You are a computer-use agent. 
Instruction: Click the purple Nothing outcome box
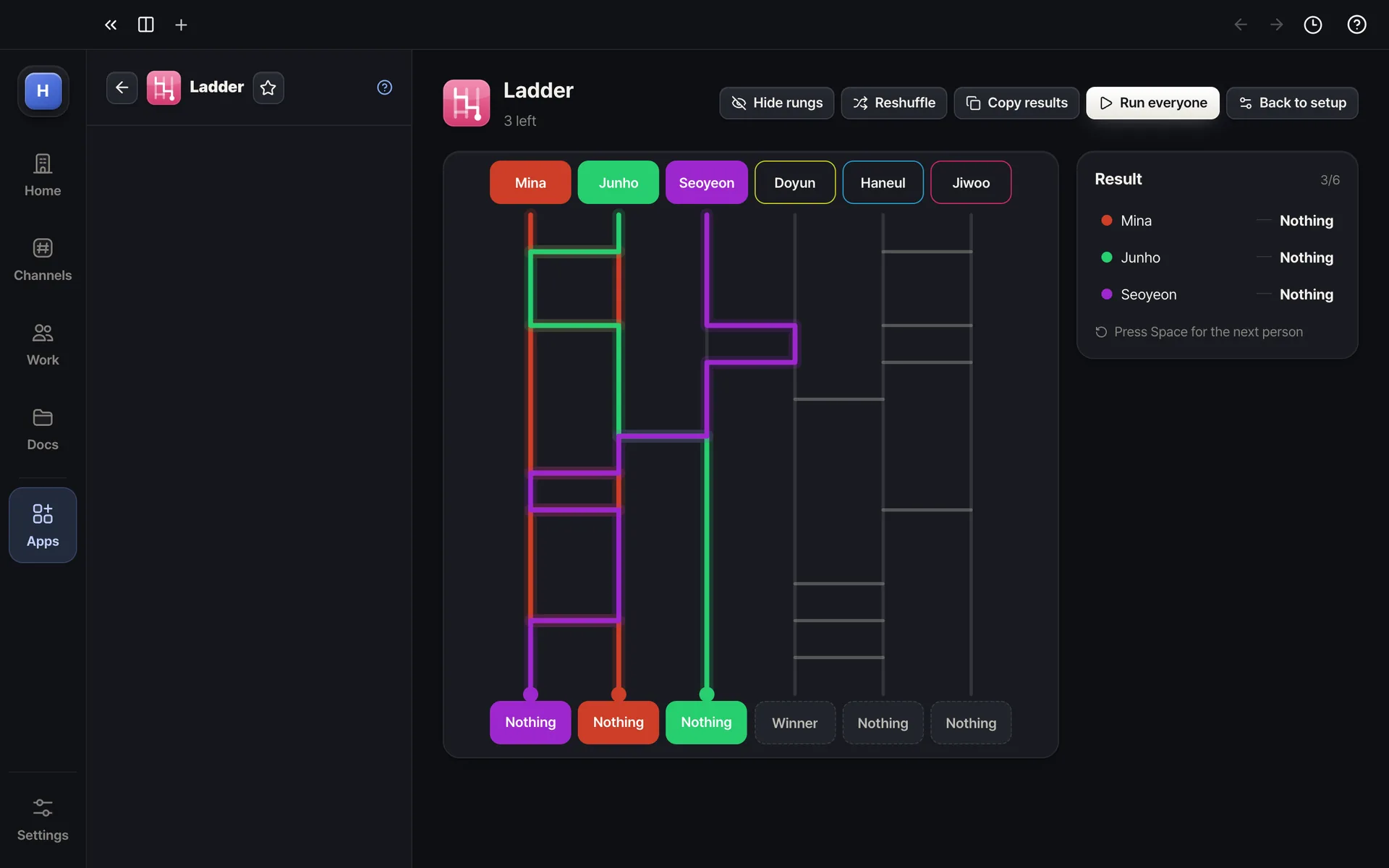[x=530, y=723]
